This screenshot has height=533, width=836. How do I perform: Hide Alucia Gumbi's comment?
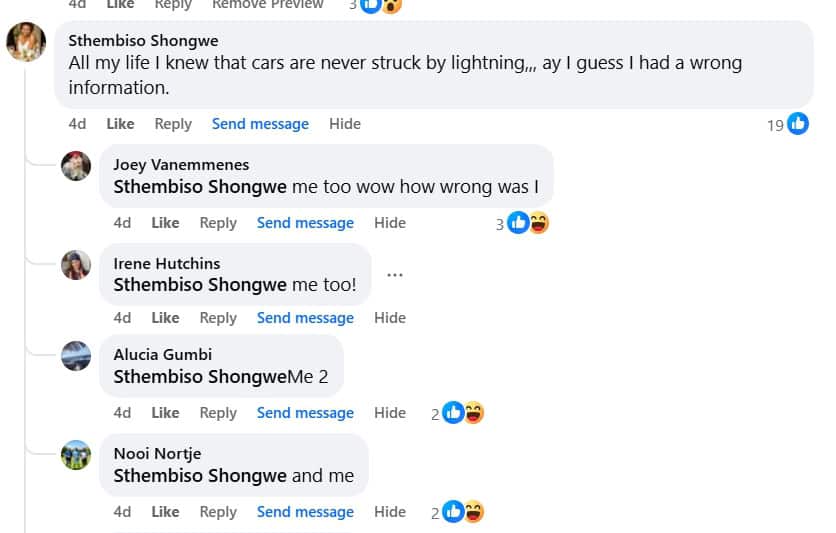point(390,413)
